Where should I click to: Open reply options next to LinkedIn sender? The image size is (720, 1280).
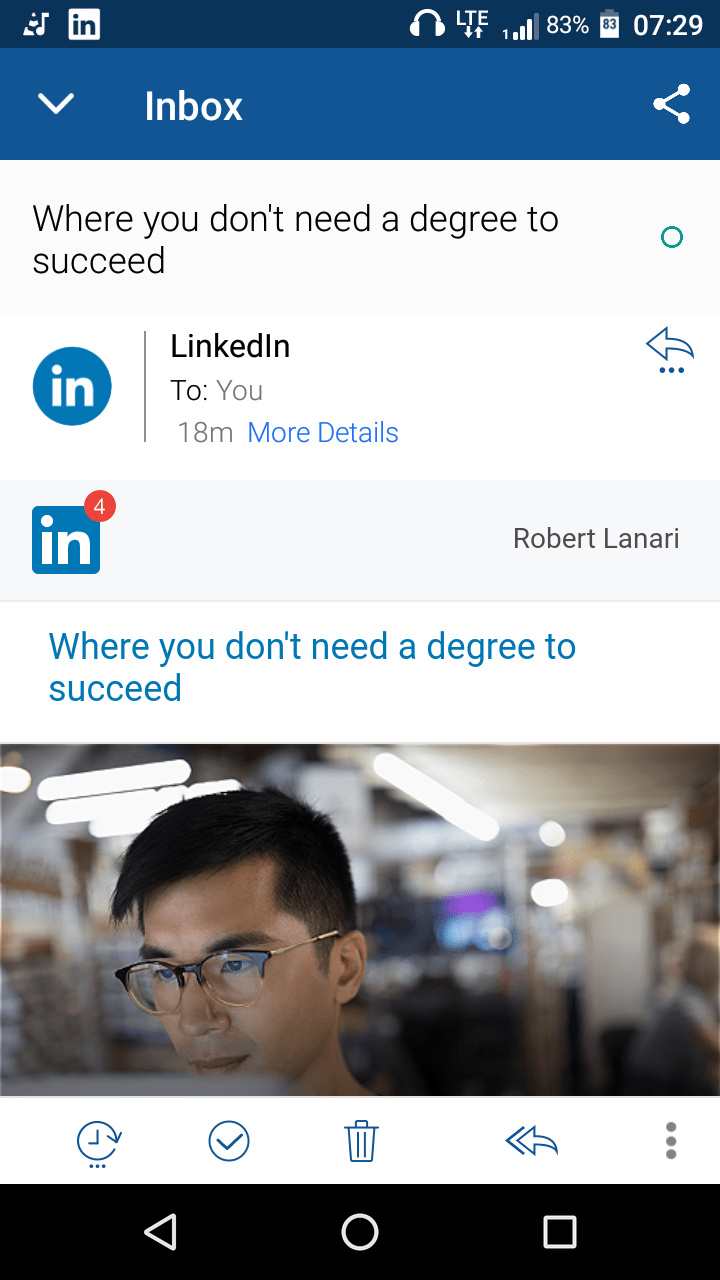coord(670,352)
